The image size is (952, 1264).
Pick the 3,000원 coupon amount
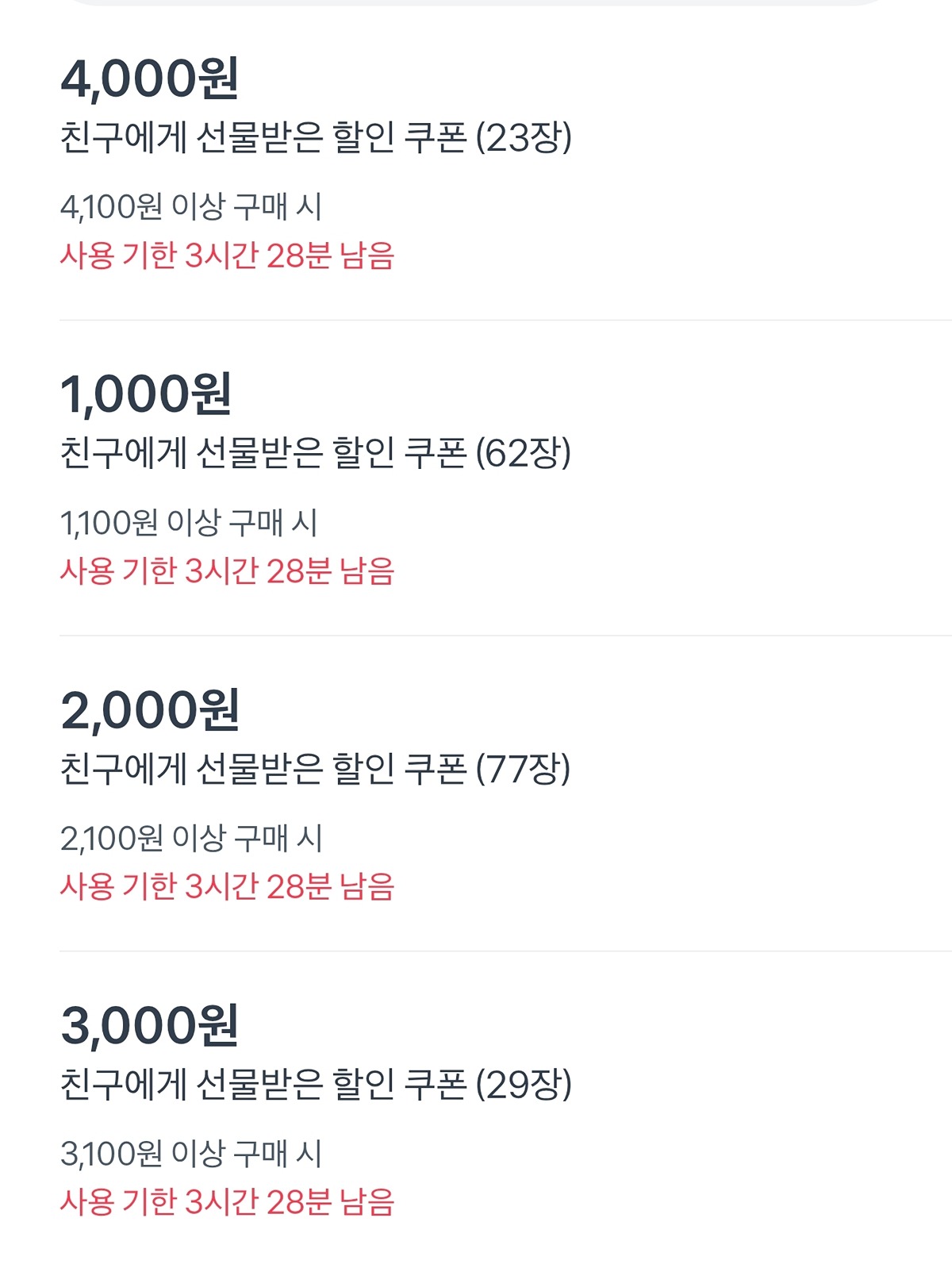click(149, 1025)
